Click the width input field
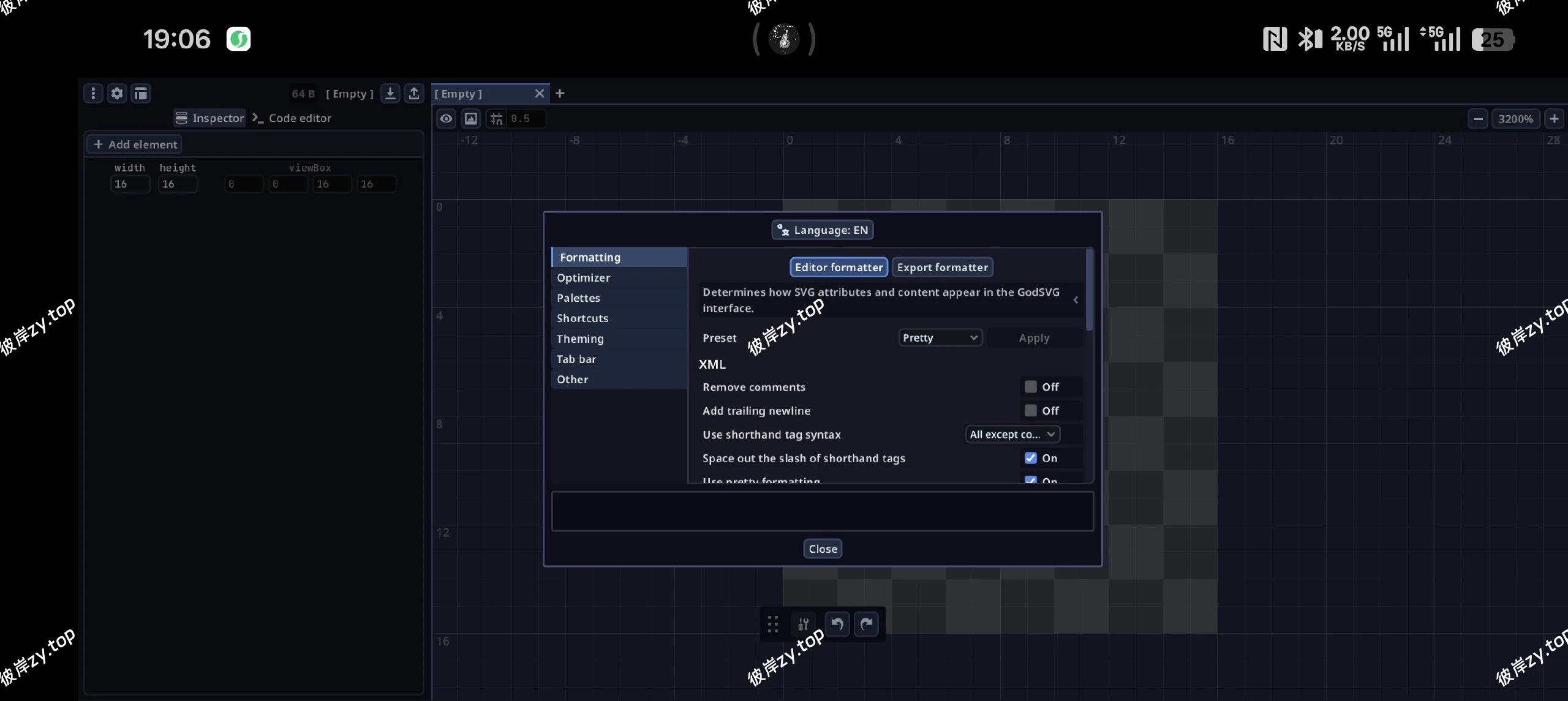 [130, 184]
